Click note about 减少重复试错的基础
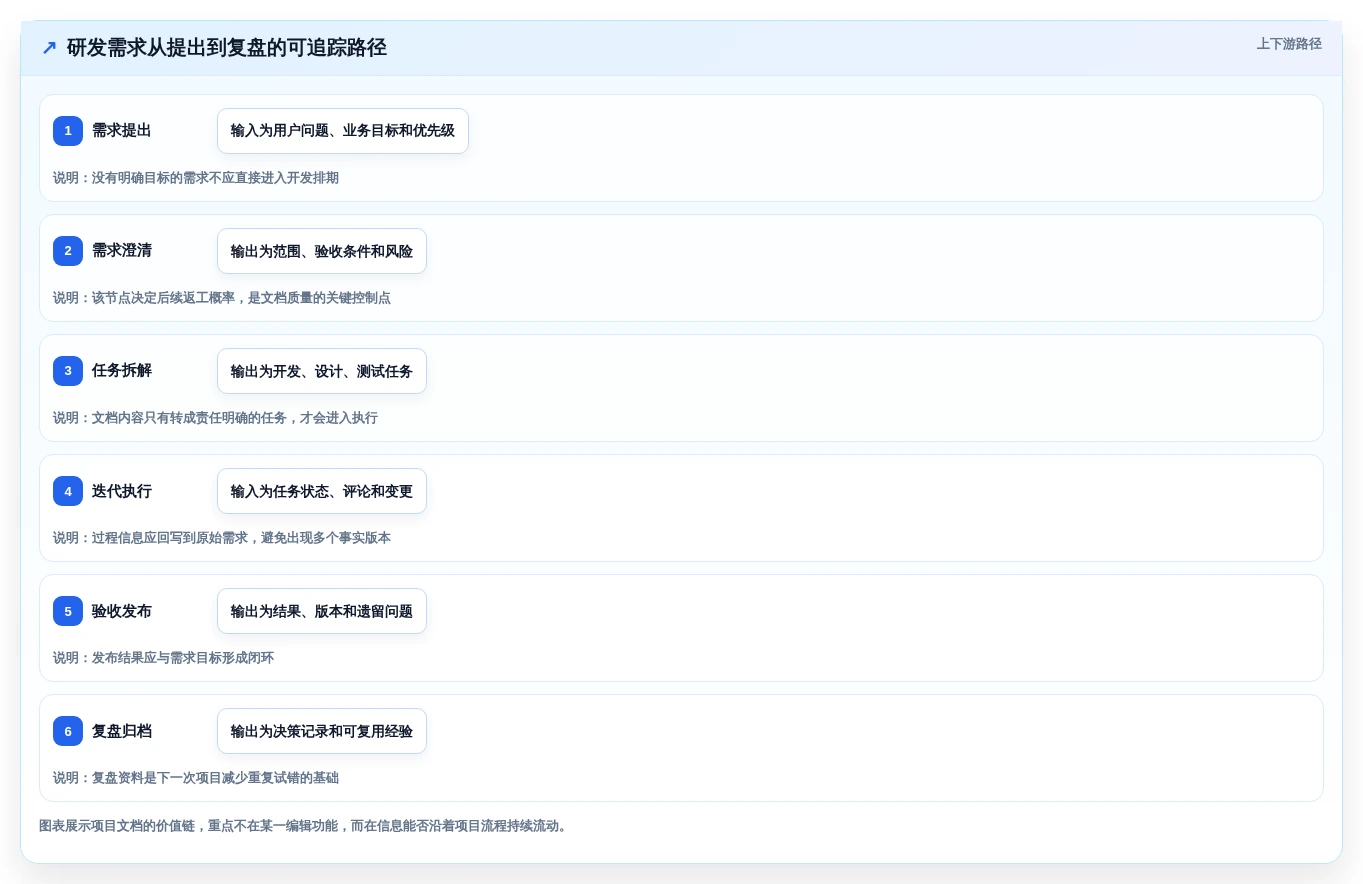Screen dimensions: 1363x884 click(x=196, y=778)
